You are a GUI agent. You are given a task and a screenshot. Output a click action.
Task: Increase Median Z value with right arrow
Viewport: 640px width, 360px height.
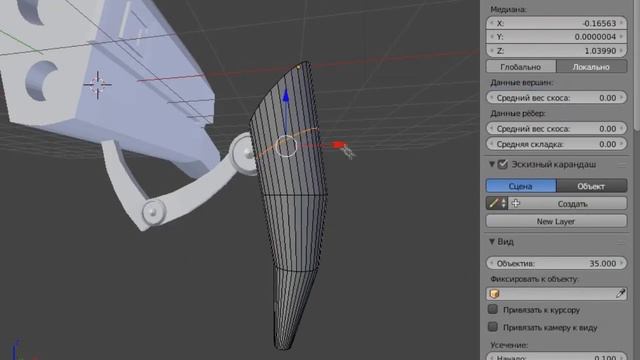click(x=622, y=51)
